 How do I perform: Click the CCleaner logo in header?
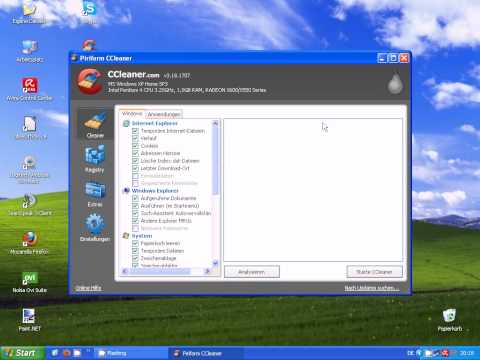[x=89, y=81]
